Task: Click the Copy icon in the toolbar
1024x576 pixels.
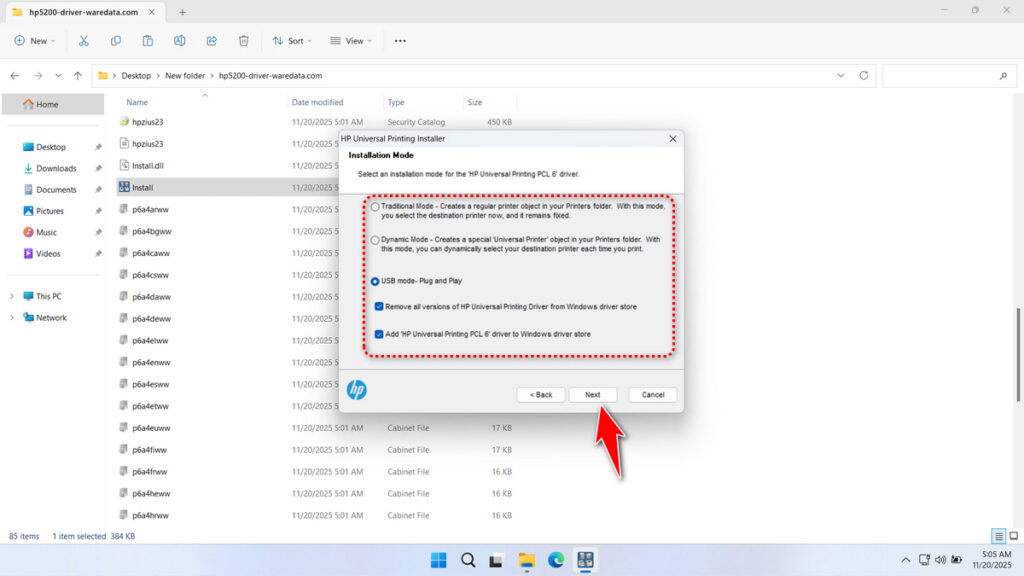Action: [115, 40]
